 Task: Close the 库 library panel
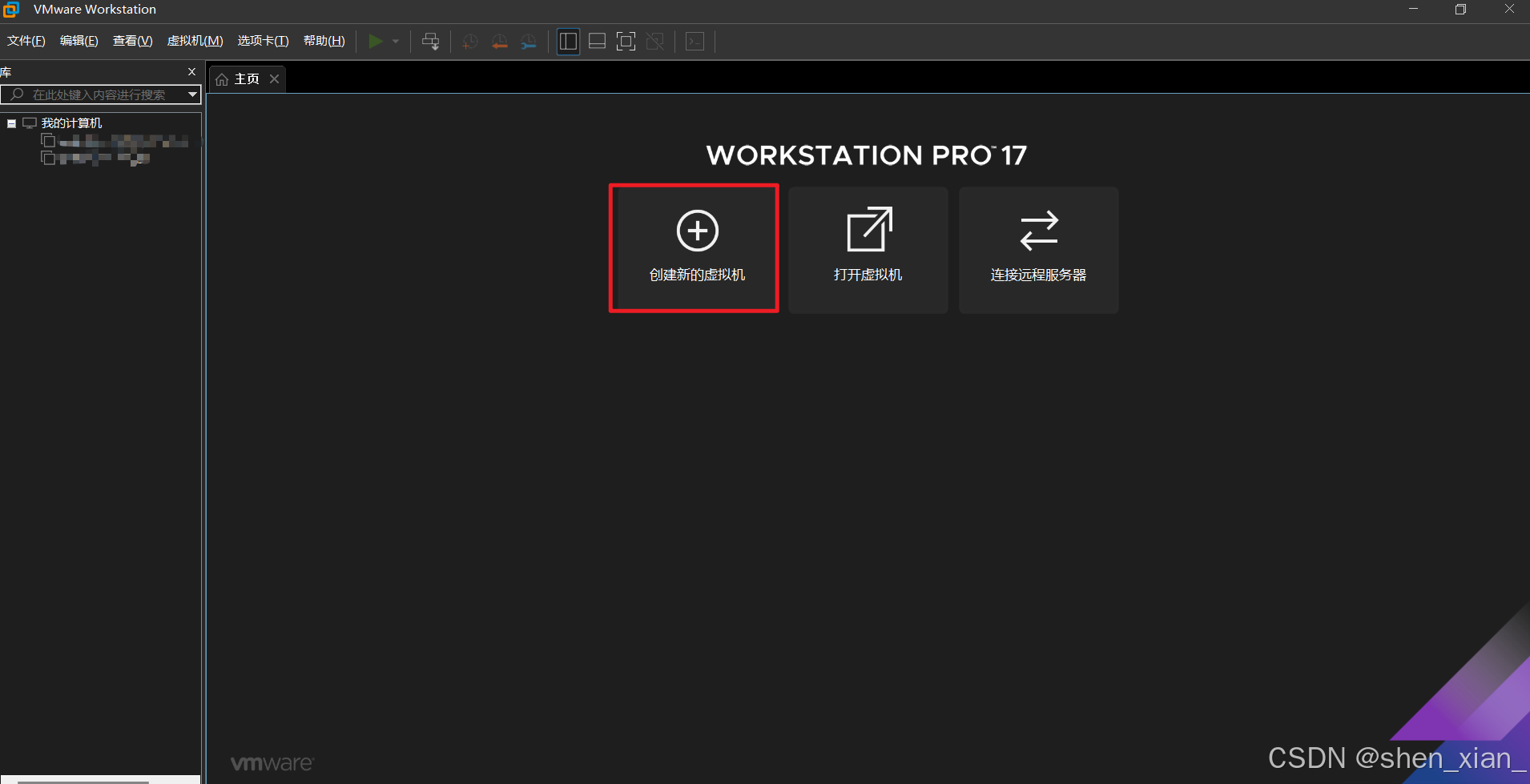[x=191, y=71]
